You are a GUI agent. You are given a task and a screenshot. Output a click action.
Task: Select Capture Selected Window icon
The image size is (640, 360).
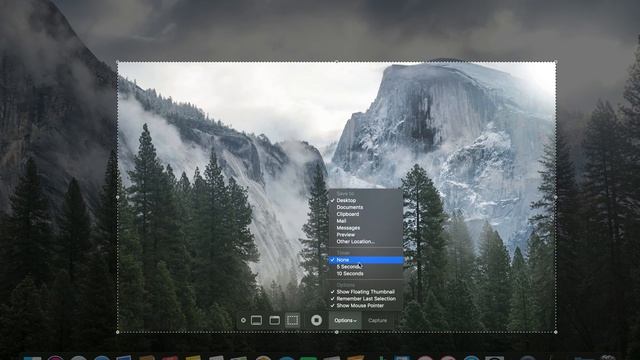click(274, 320)
